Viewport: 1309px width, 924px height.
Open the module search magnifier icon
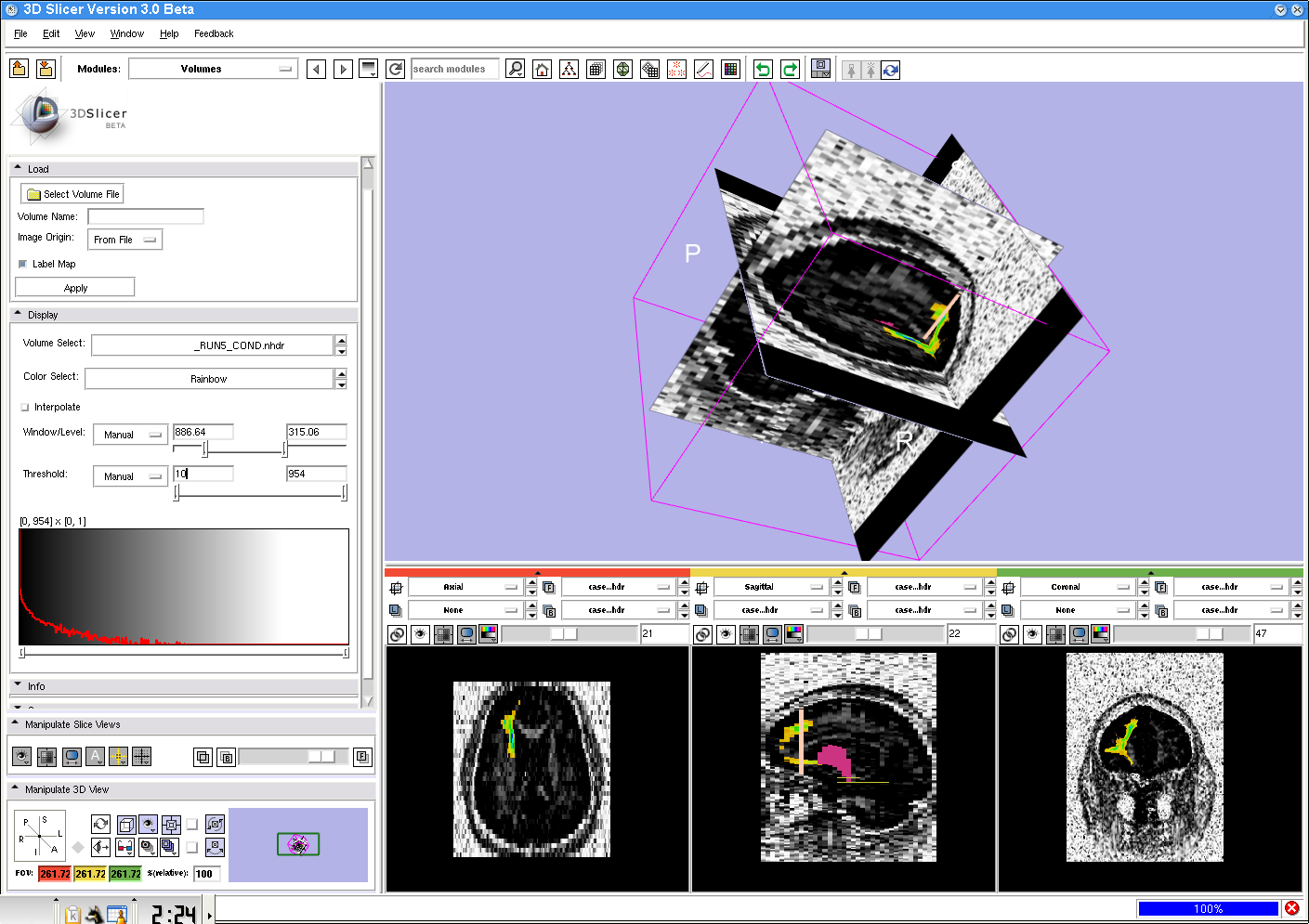point(516,70)
